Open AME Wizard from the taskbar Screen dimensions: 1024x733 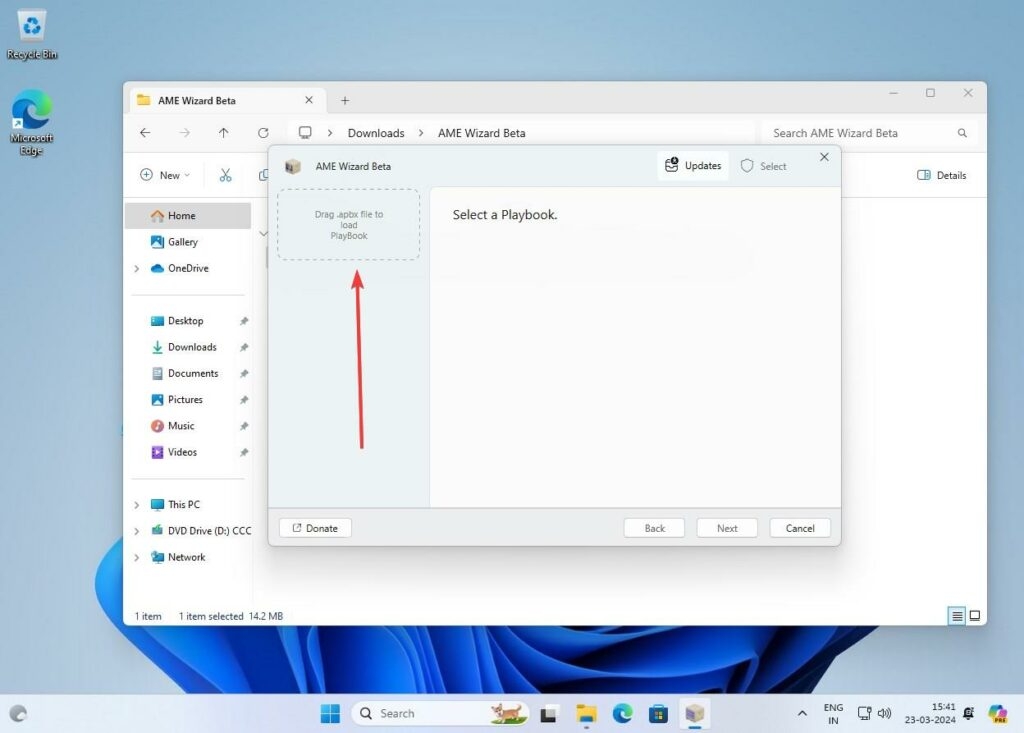pos(694,713)
